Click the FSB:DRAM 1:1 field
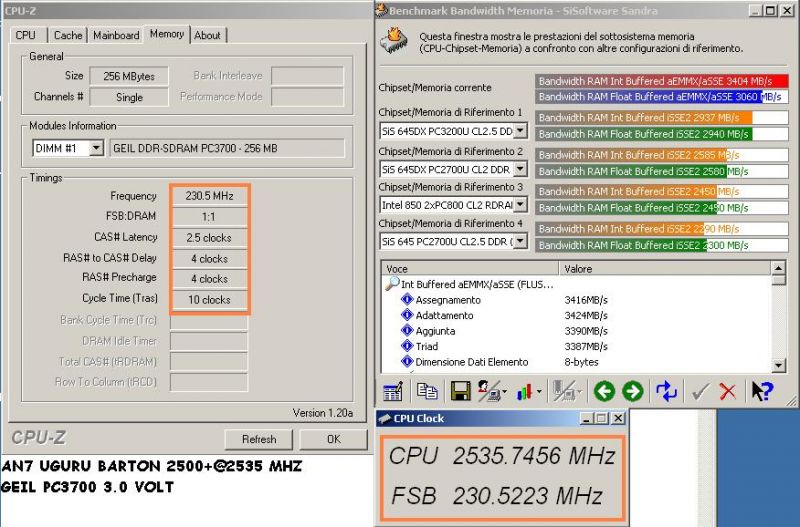The height and width of the screenshot is (527, 800). pos(209,217)
